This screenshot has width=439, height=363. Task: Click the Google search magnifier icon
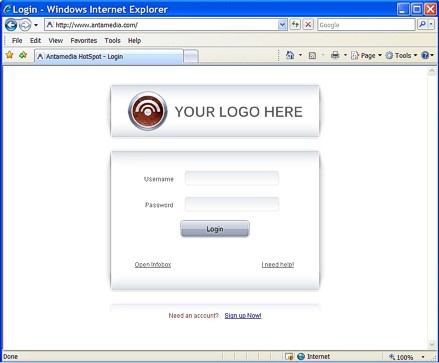point(422,24)
